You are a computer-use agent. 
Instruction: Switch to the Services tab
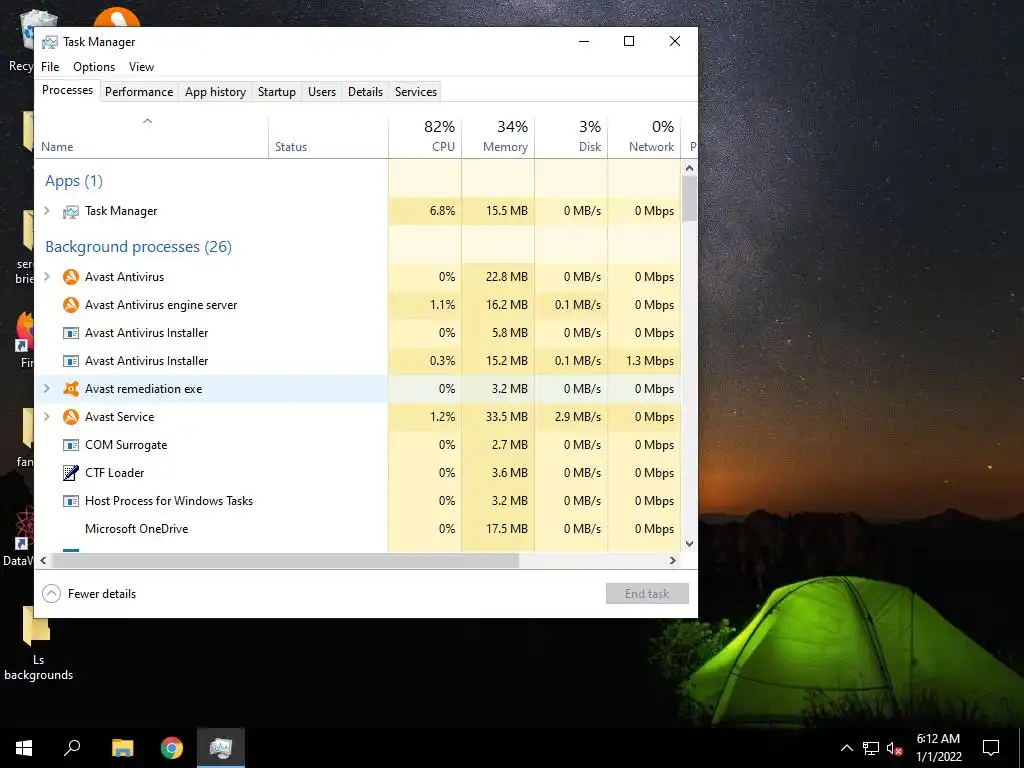click(416, 92)
